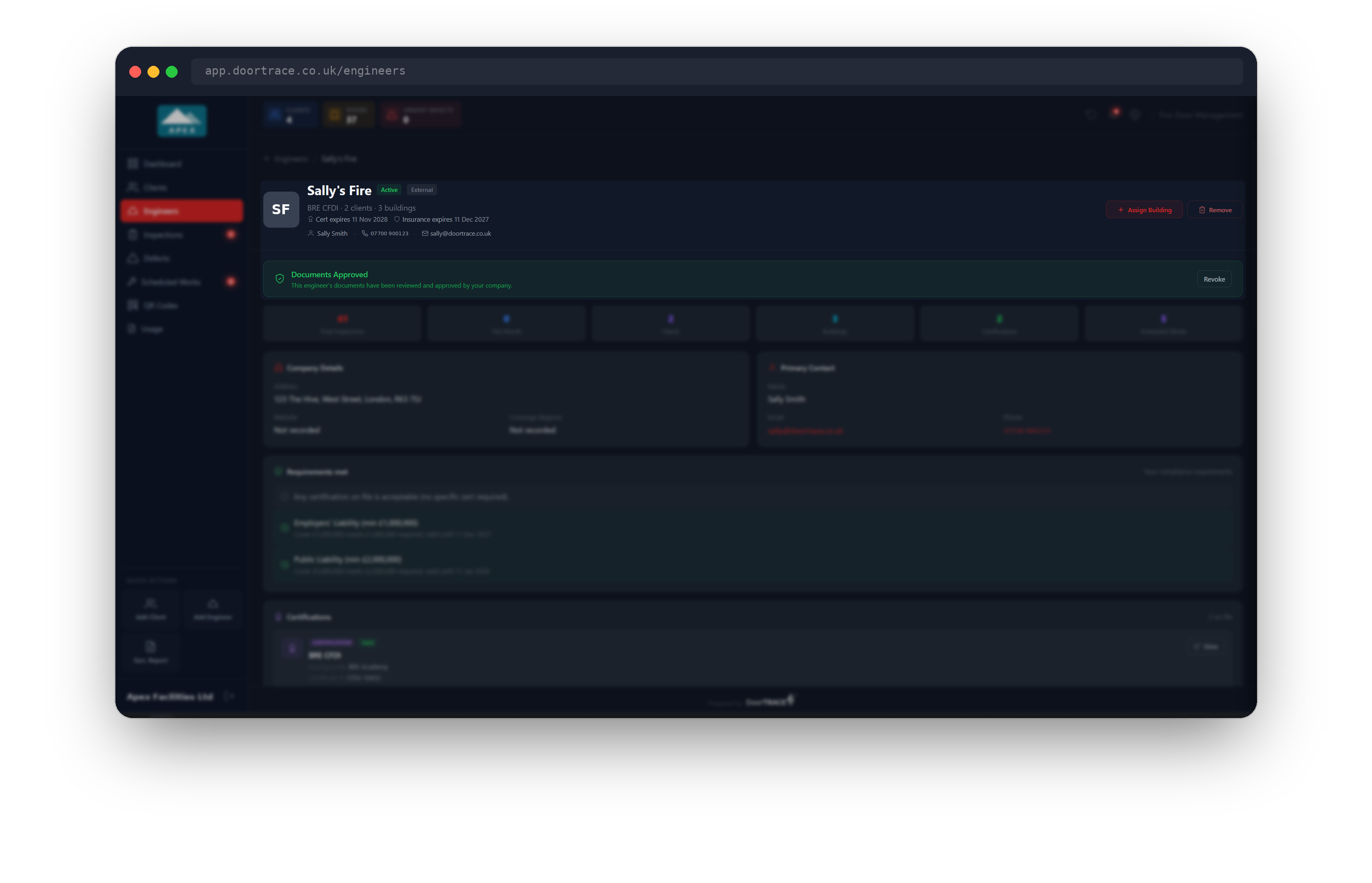Click the text "Cert expires 11 Nov 2028"
The height and width of the screenshot is (883, 1372).
[351, 220]
